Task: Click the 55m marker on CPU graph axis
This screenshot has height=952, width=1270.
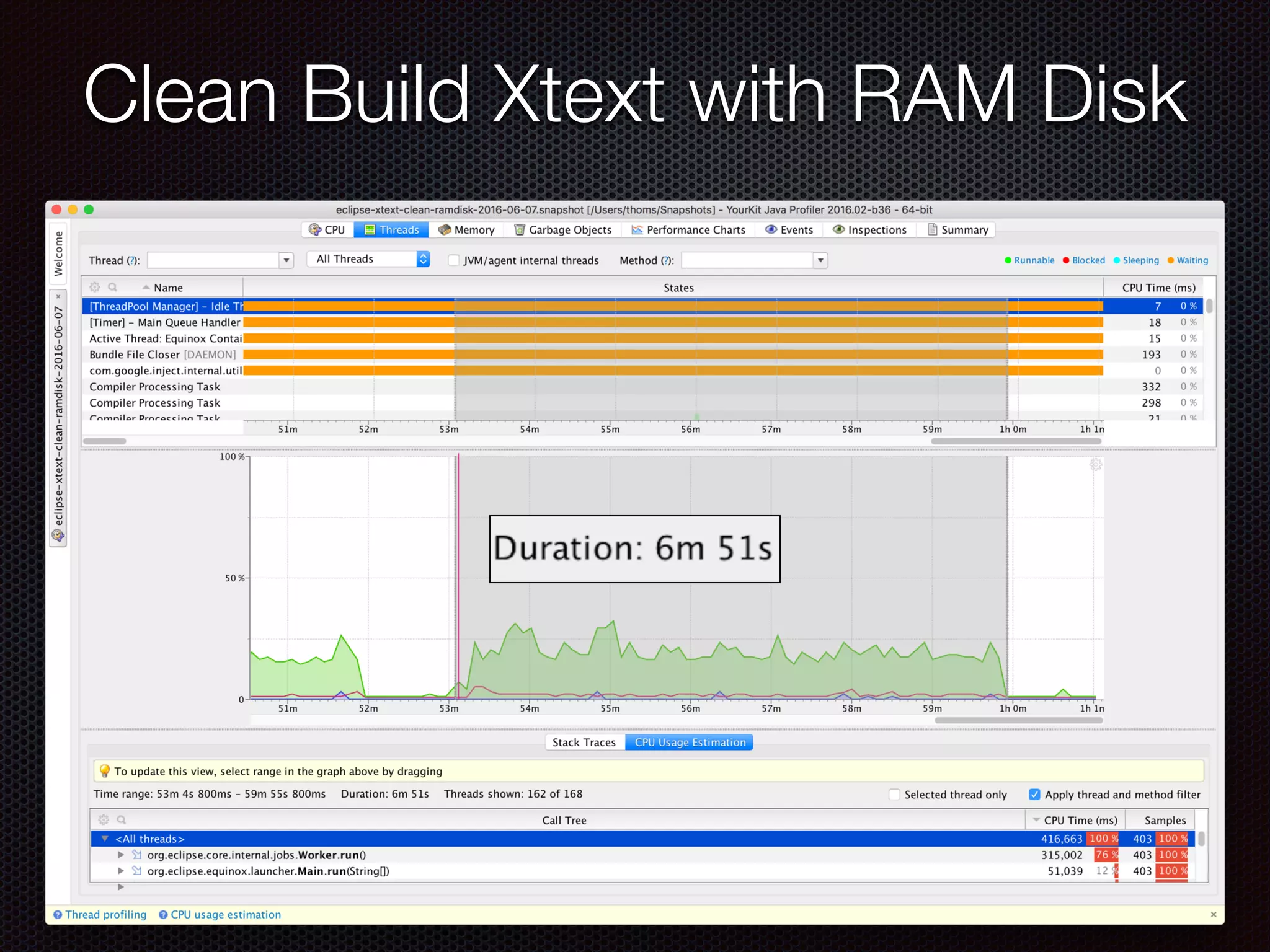Action: (610, 708)
